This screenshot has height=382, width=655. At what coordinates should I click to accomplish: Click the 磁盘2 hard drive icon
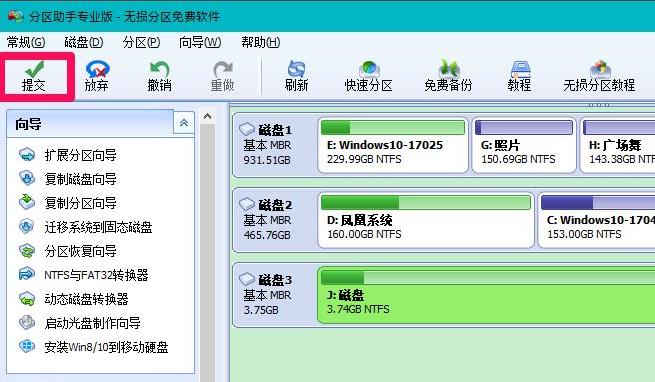[x=247, y=204]
